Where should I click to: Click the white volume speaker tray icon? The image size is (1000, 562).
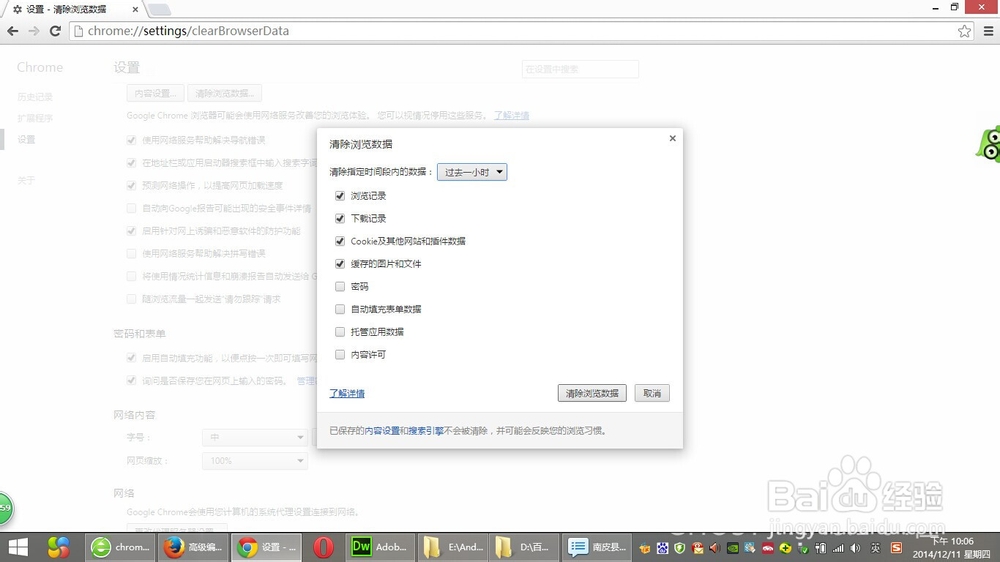[855, 548]
